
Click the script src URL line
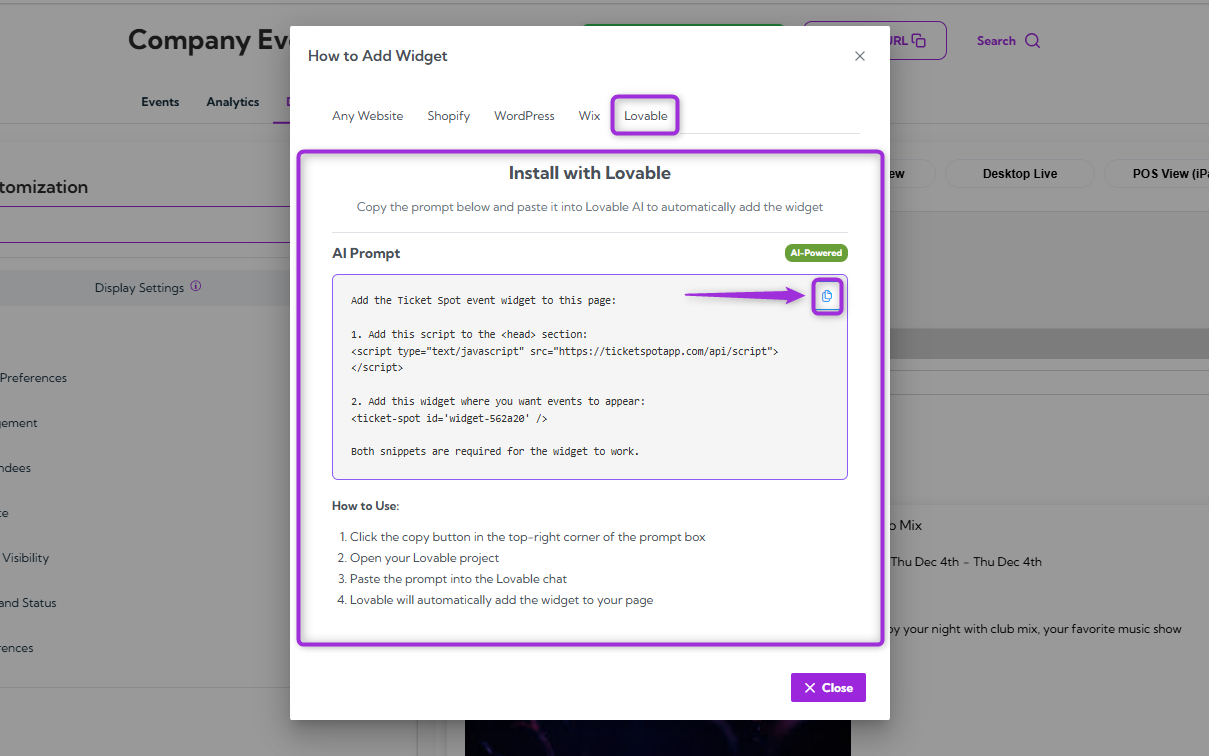pos(565,352)
